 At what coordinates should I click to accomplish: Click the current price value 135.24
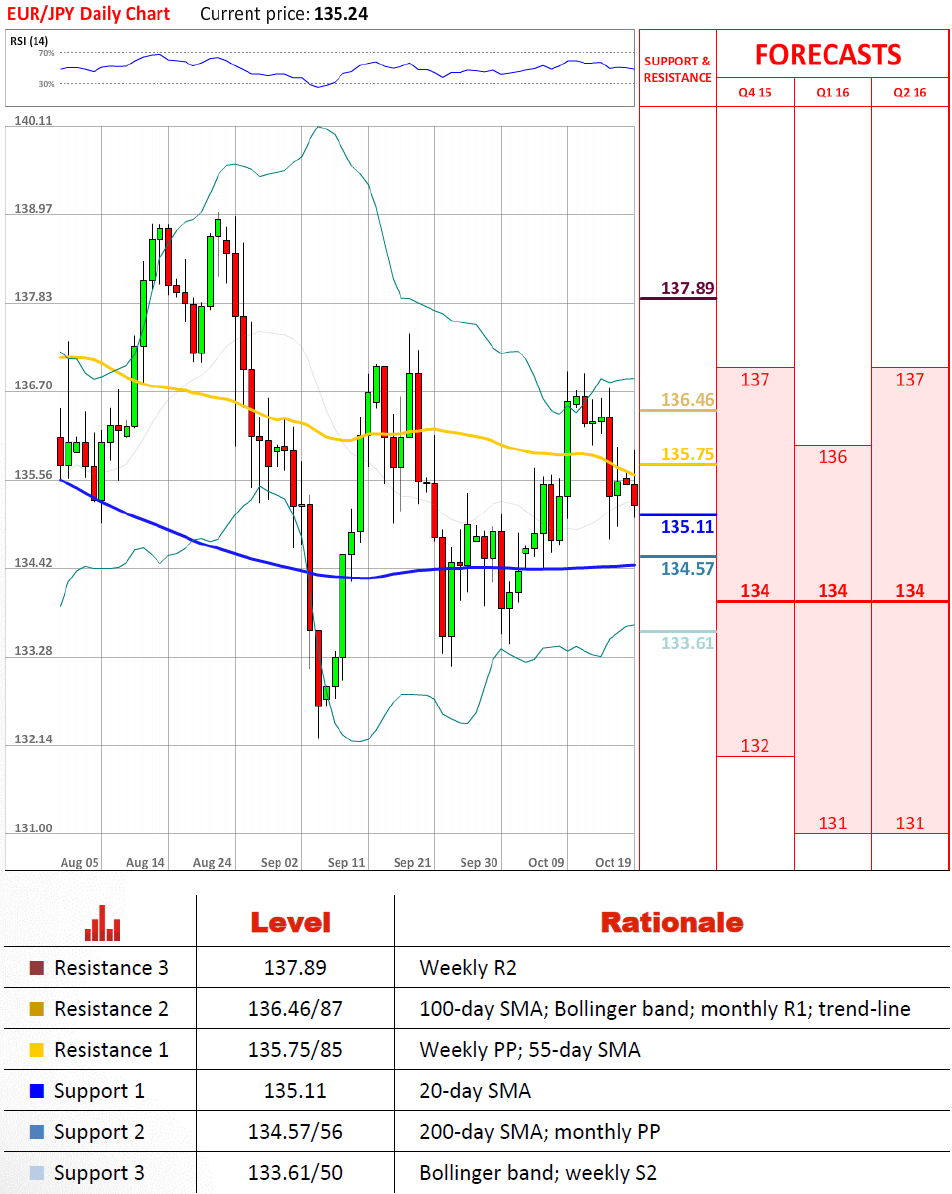(340, 14)
